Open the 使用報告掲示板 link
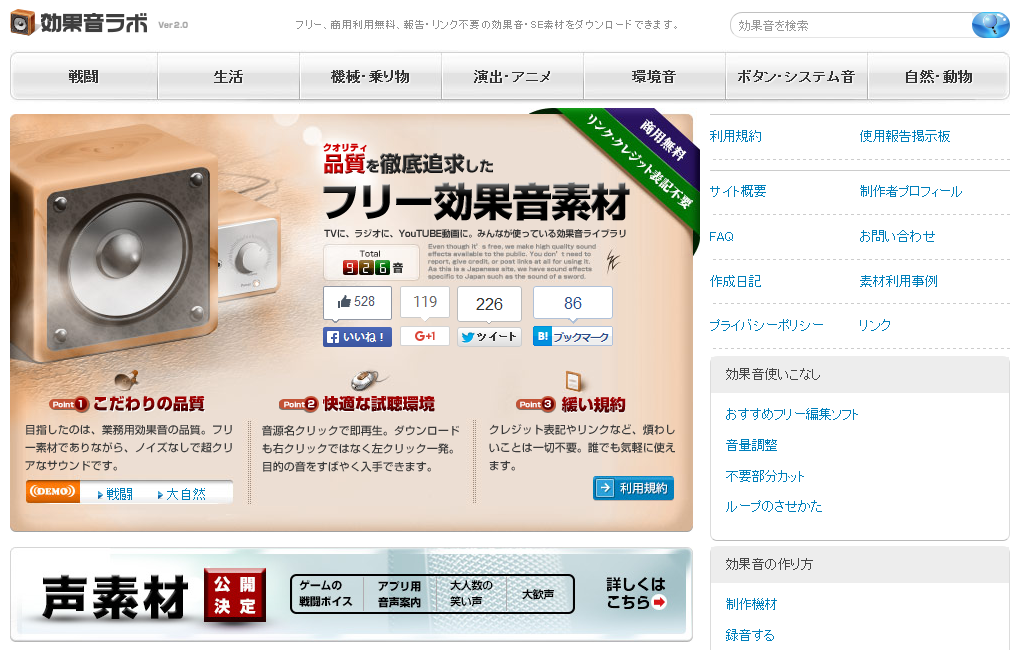The image size is (1020, 650). [x=905, y=136]
